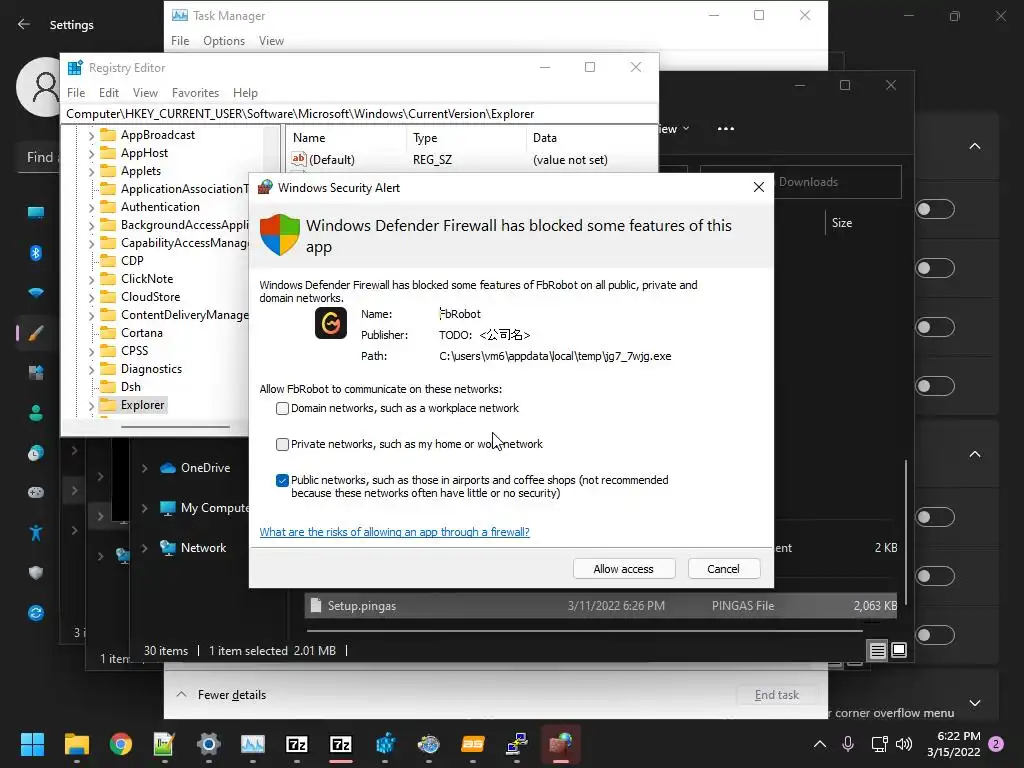1024x768 pixels.
Task: Expand AppBroadcast key in registry tree
Action: pyautogui.click(x=91, y=135)
